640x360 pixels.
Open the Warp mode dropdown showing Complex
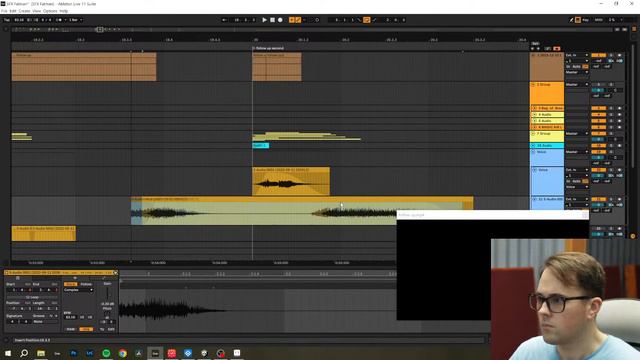[78, 290]
